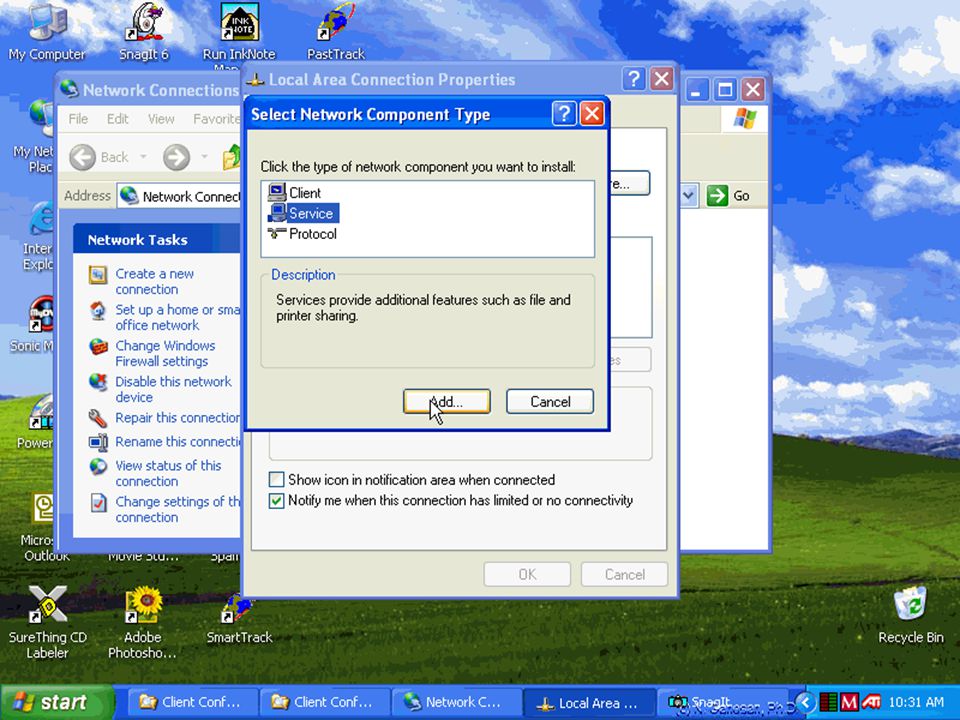Click the Windows start button

coord(58,702)
